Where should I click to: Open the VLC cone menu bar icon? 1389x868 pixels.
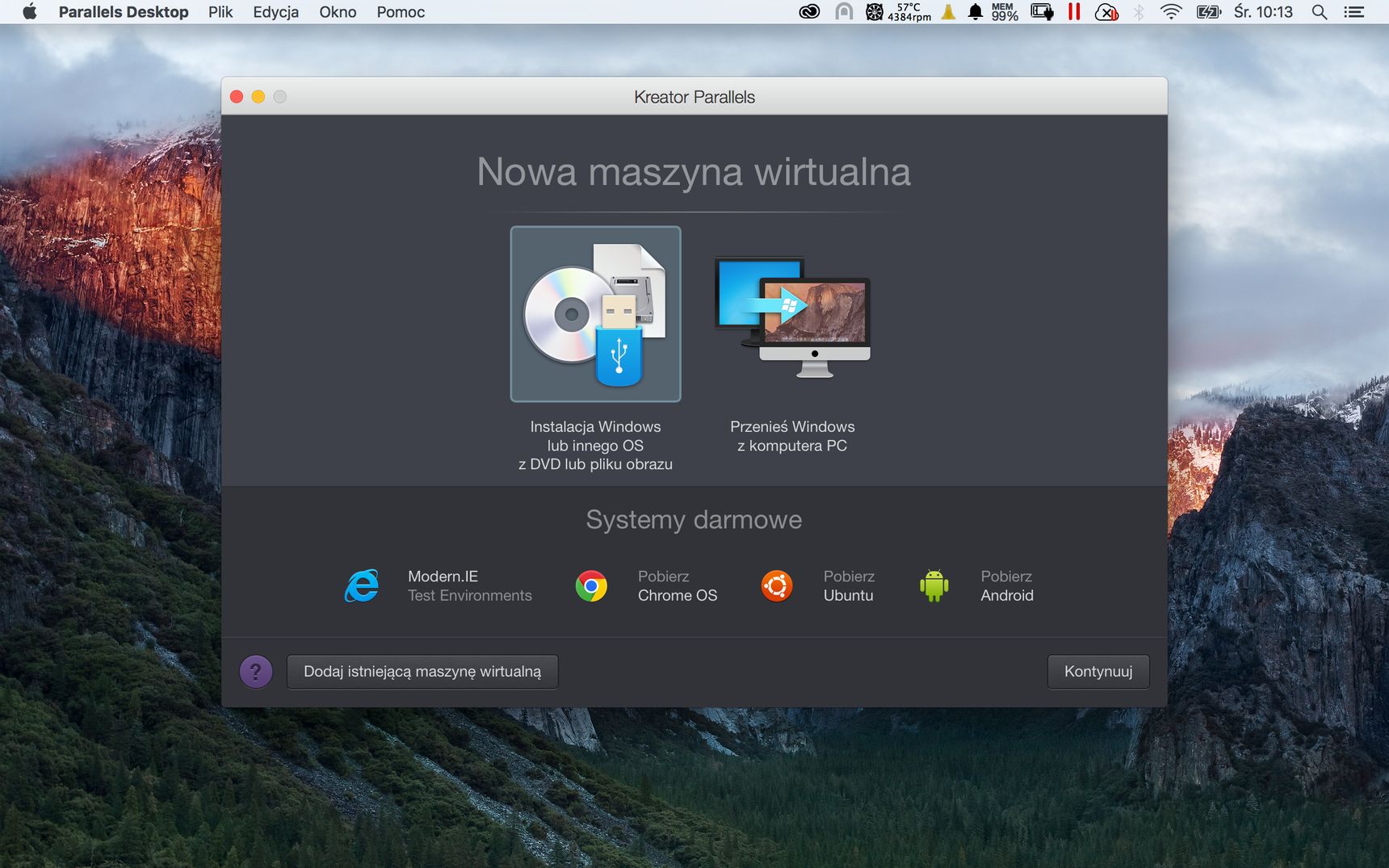click(949, 11)
